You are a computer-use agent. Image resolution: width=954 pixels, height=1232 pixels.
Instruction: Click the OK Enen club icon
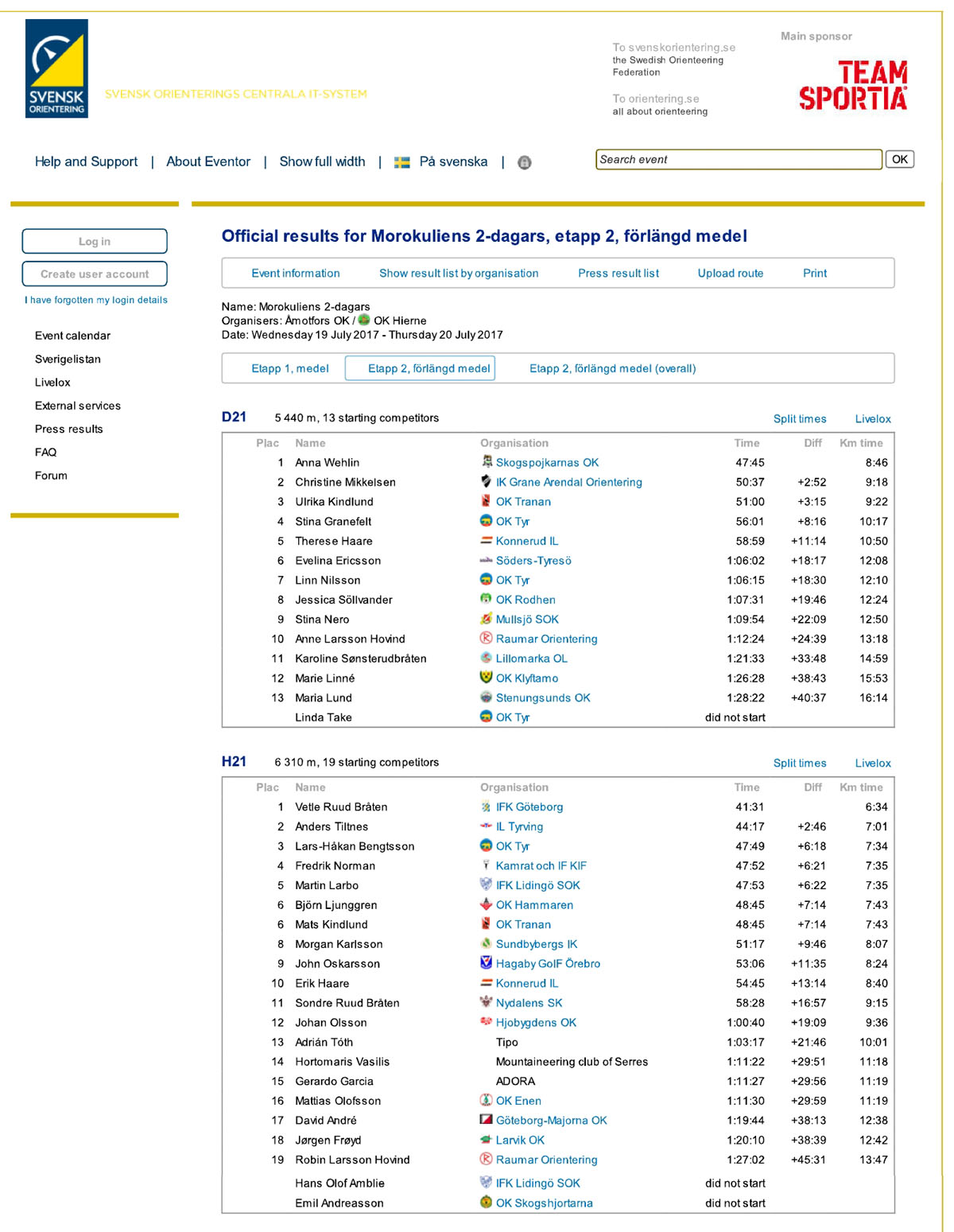[x=487, y=1100]
